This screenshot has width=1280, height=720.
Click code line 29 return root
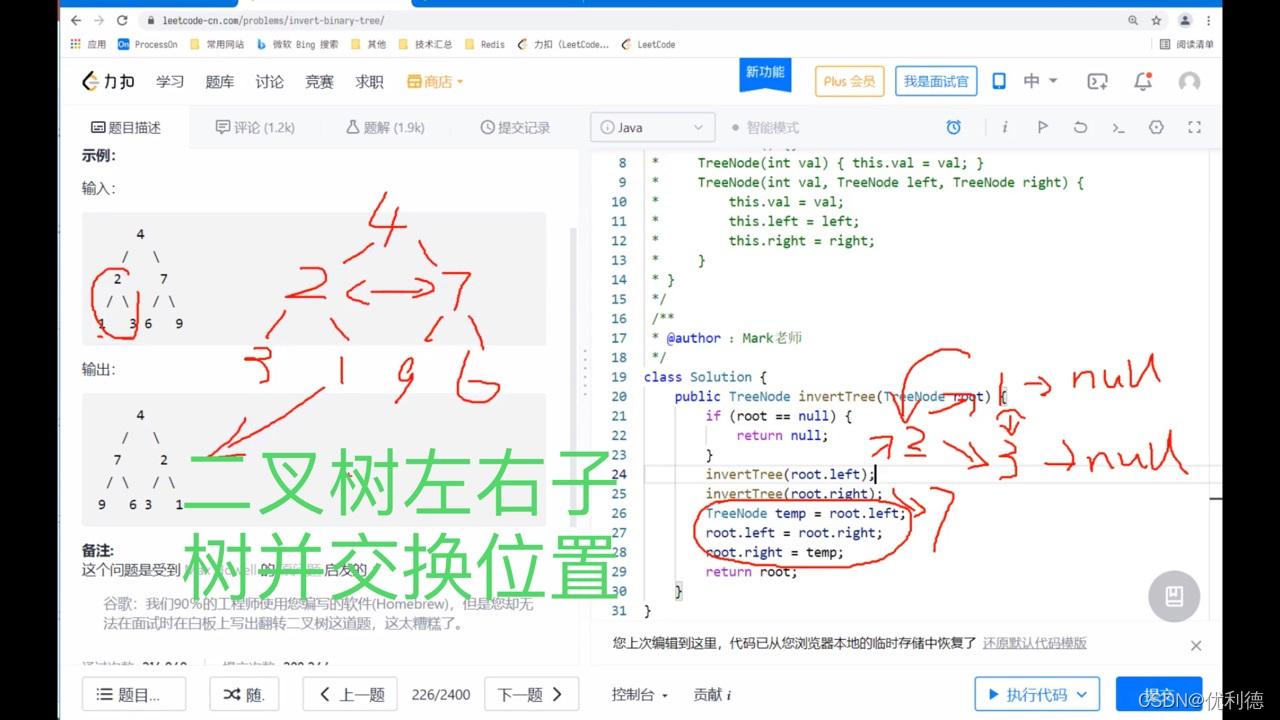(752, 571)
